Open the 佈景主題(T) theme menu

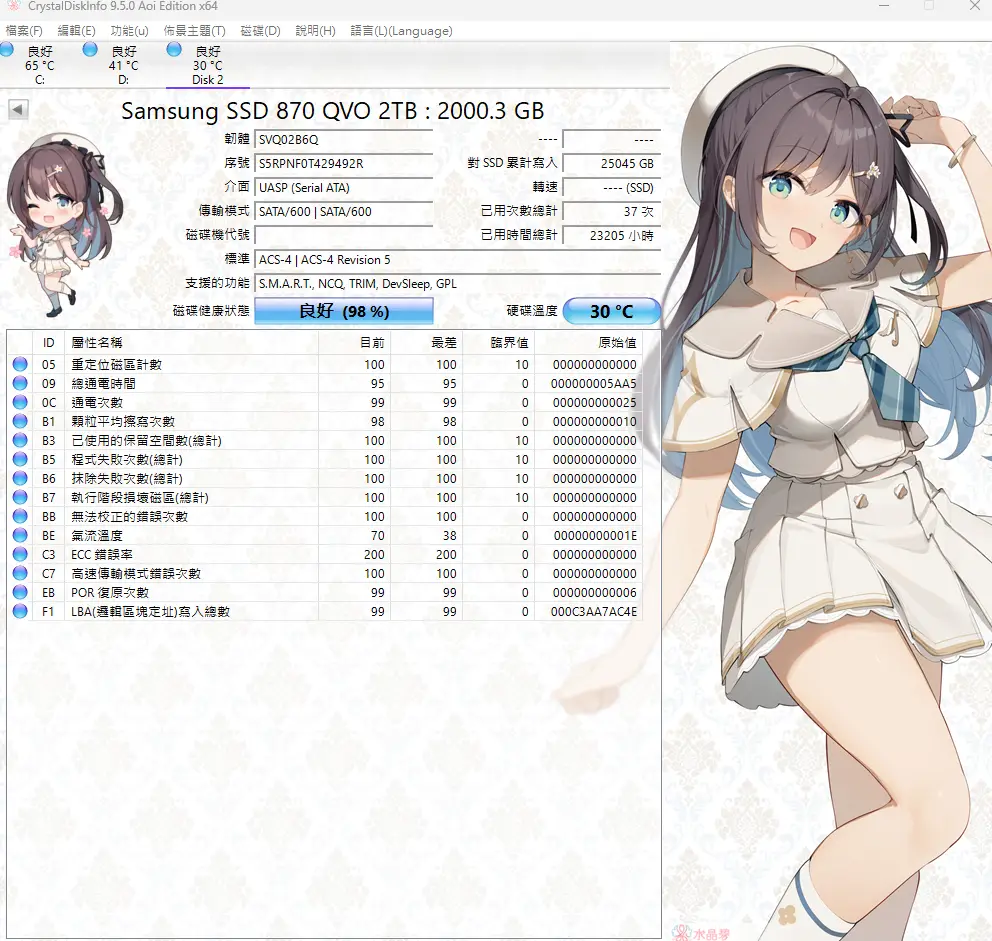click(194, 31)
